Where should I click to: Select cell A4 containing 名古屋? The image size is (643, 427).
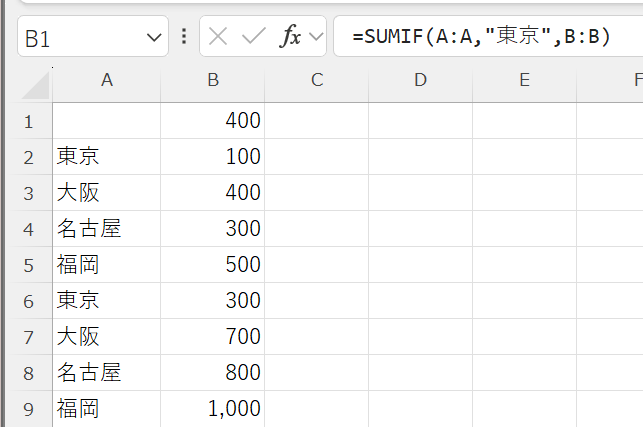(107, 229)
